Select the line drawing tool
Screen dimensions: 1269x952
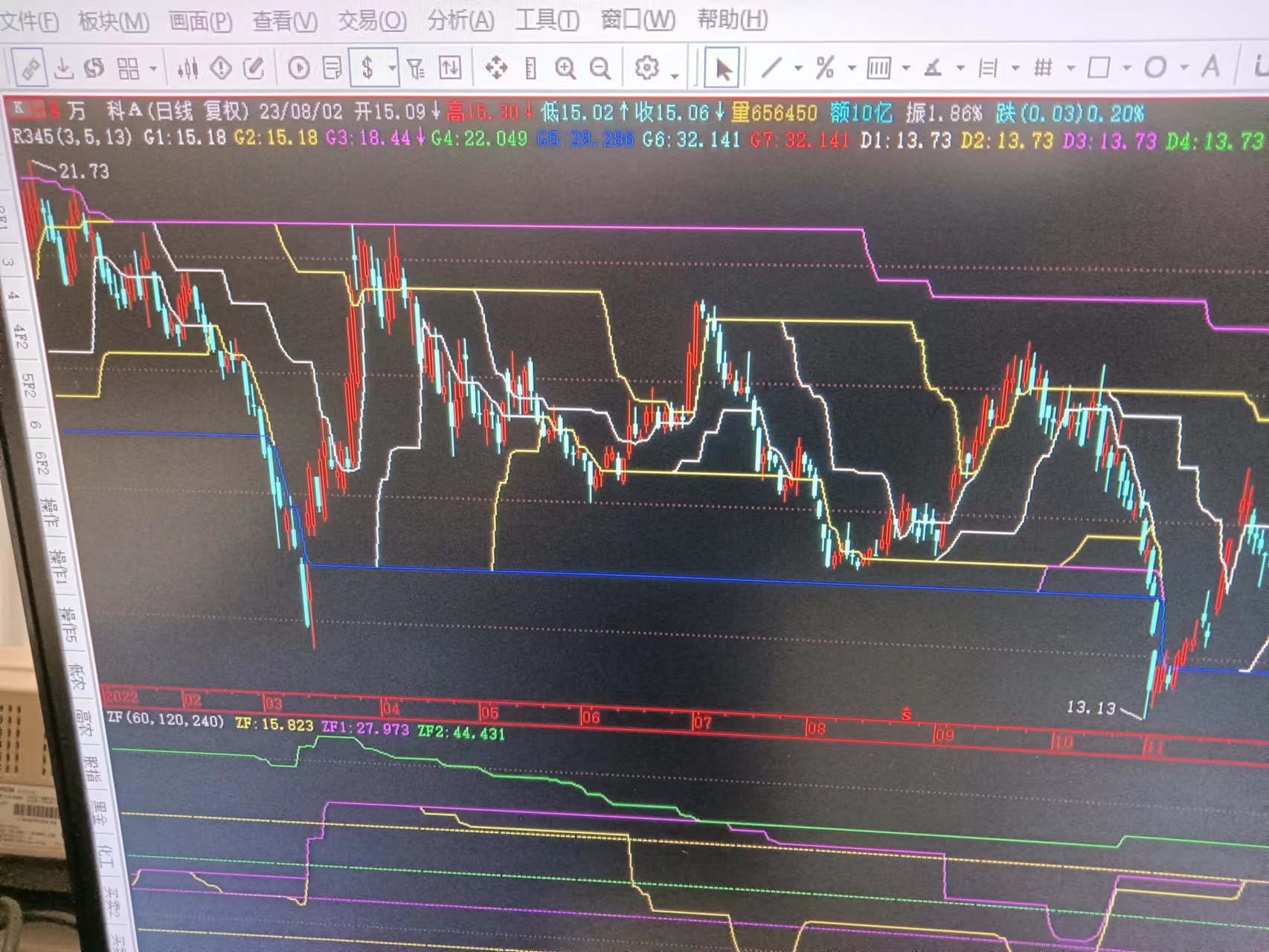[x=772, y=68]
